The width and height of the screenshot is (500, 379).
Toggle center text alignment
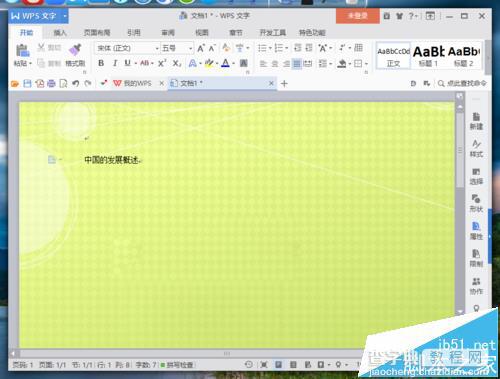tap(275, 63)
